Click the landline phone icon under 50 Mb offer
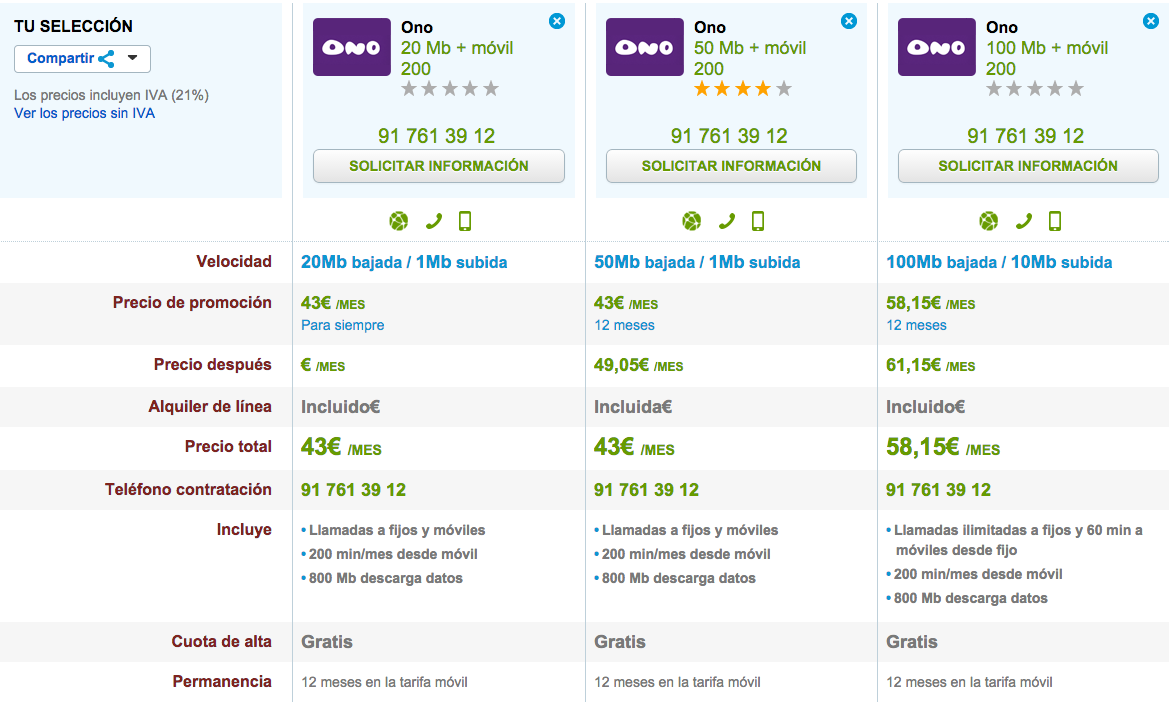Screen dimensions: 1173x702 pos(726,221)
